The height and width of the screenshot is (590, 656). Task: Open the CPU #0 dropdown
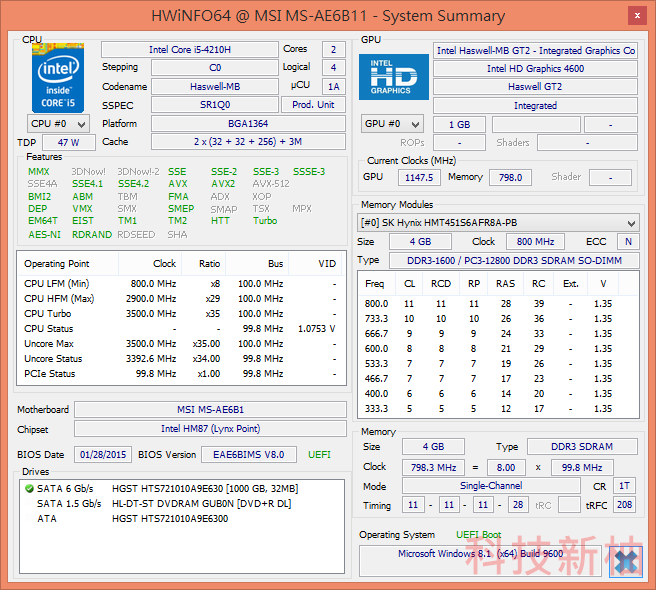tap(58, 124)
